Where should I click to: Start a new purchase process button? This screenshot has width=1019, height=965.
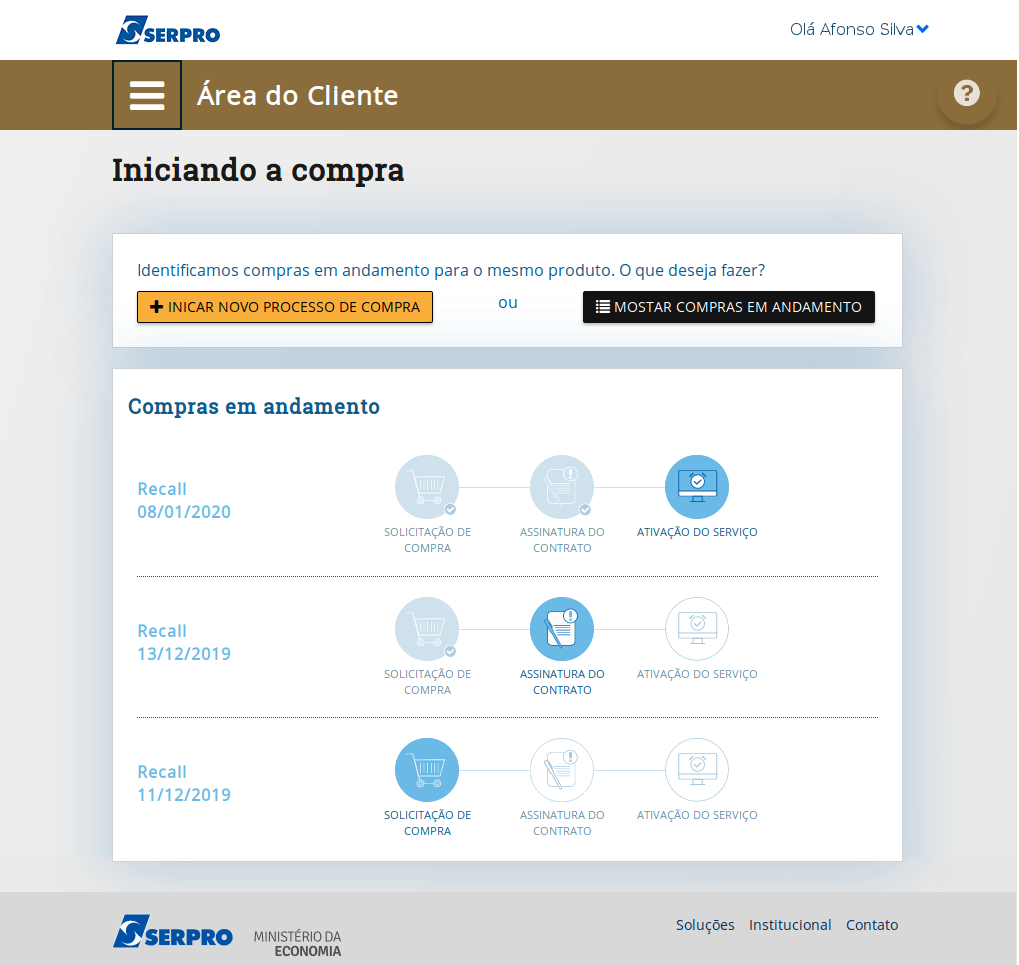coord(285,307)
